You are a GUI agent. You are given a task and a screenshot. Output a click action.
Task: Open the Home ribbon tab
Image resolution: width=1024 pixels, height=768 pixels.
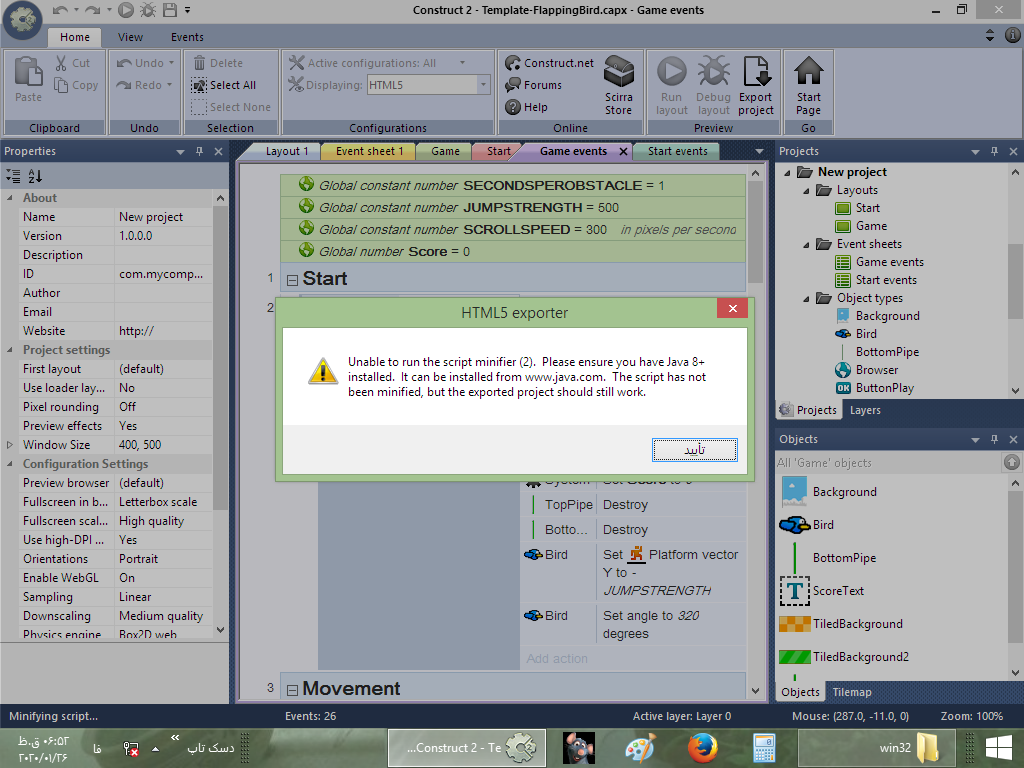coord(75,37)
